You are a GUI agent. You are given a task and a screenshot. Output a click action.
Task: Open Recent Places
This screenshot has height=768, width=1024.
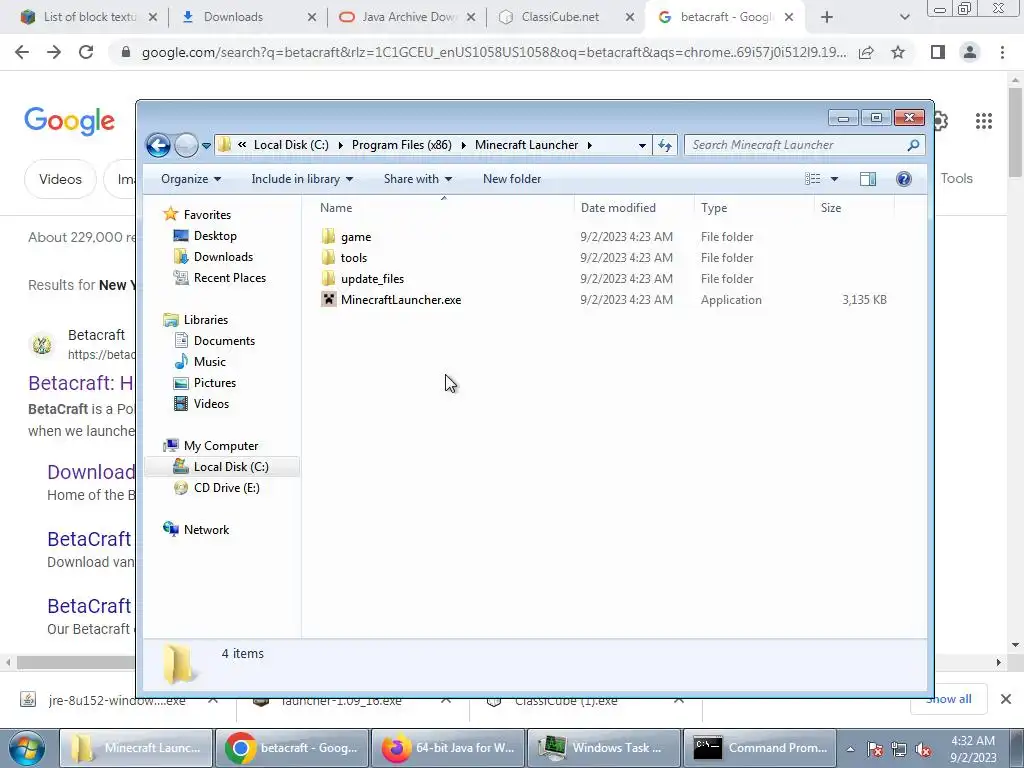(x=230, y=278)
